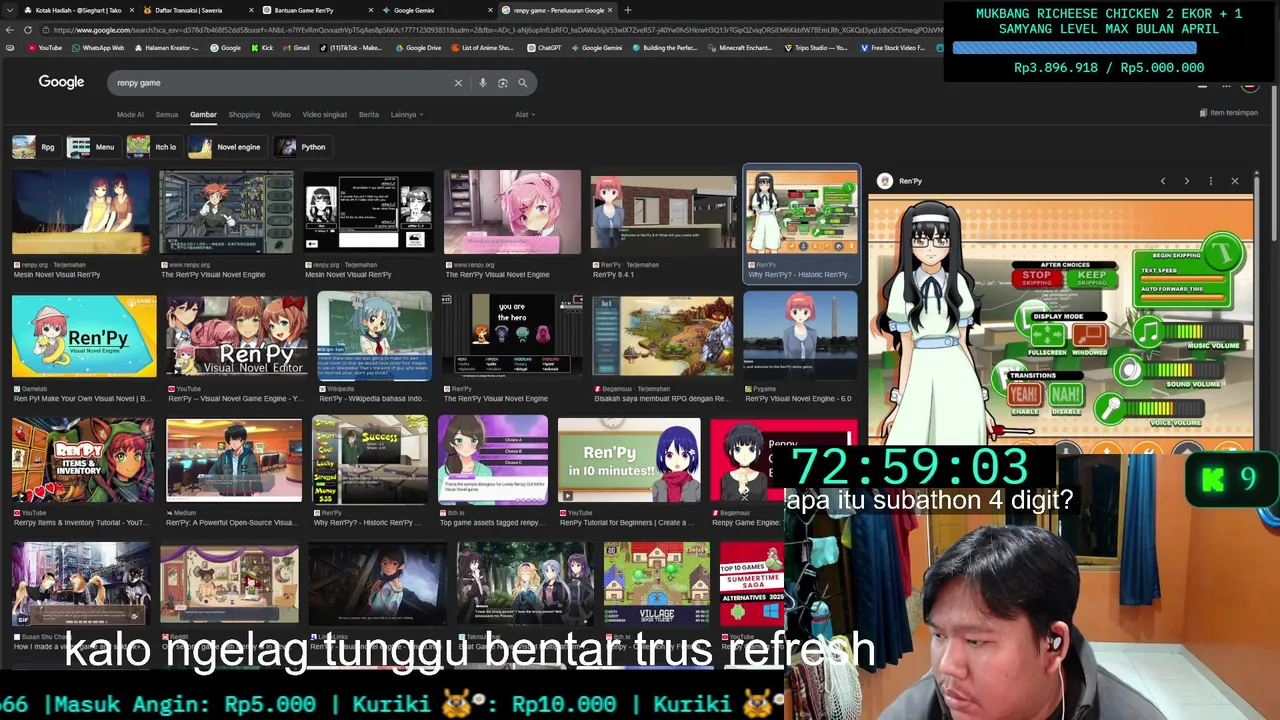
Task: Submit search using the magnifier icon
Action: tap(522, 83)
